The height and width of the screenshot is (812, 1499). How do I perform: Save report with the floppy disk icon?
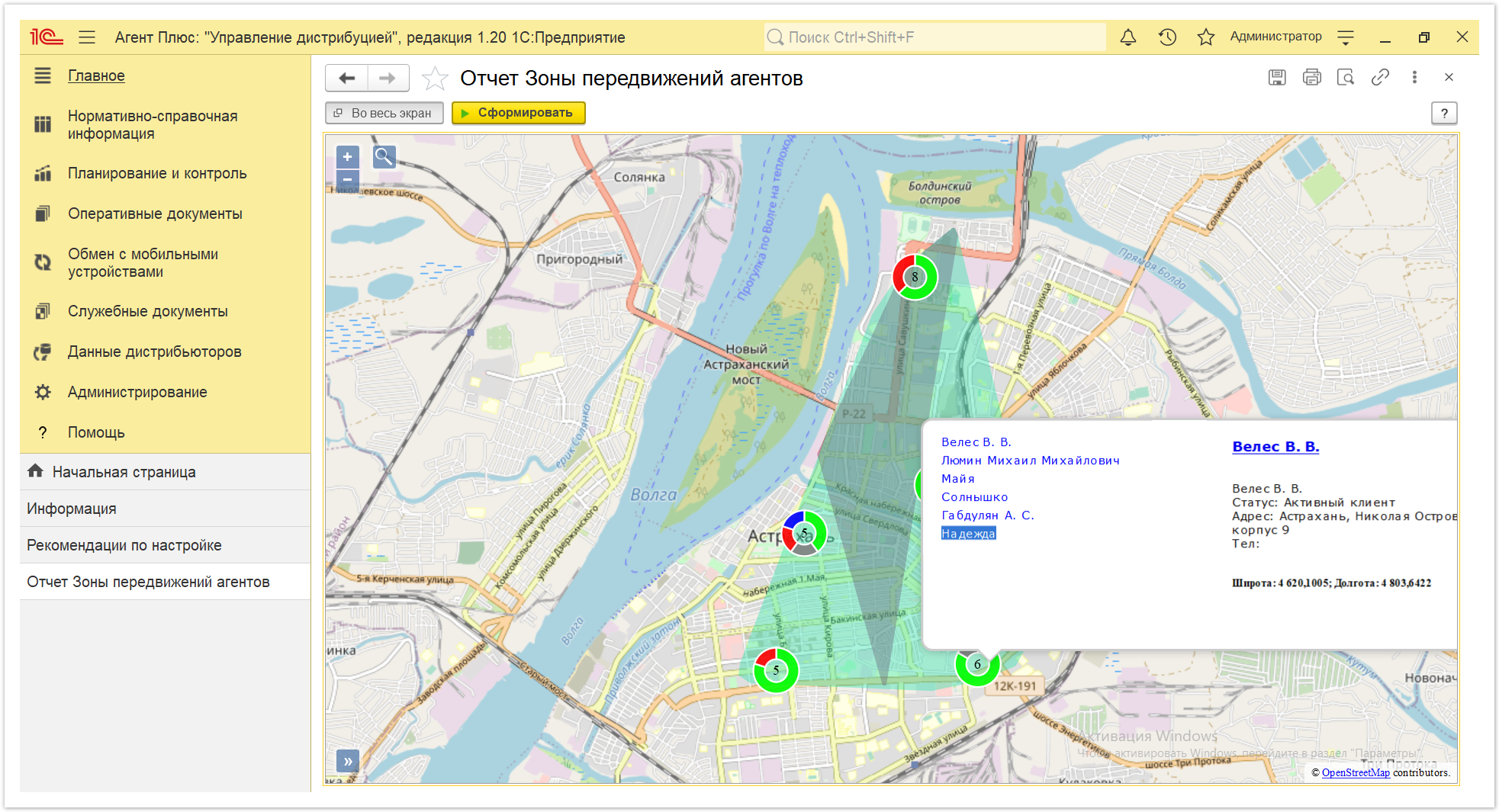tap(1277, 77)
